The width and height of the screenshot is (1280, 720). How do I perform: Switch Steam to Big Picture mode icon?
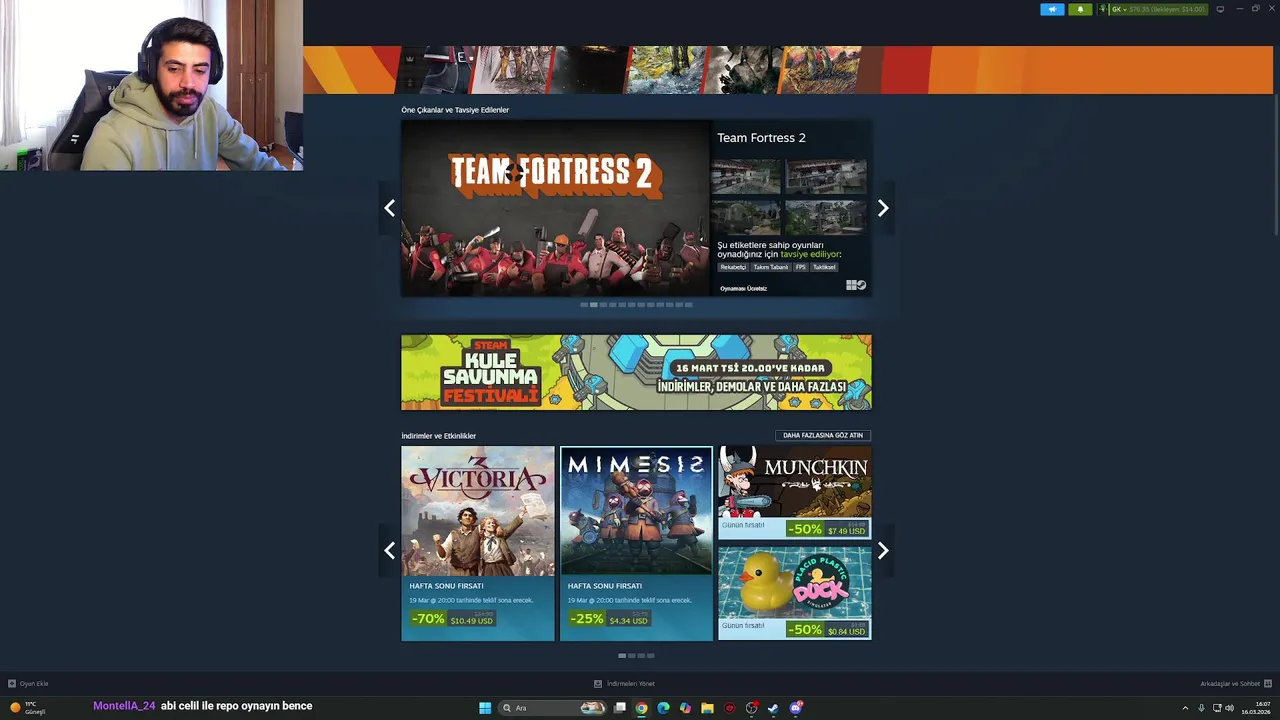click(x=1220, y=9)
